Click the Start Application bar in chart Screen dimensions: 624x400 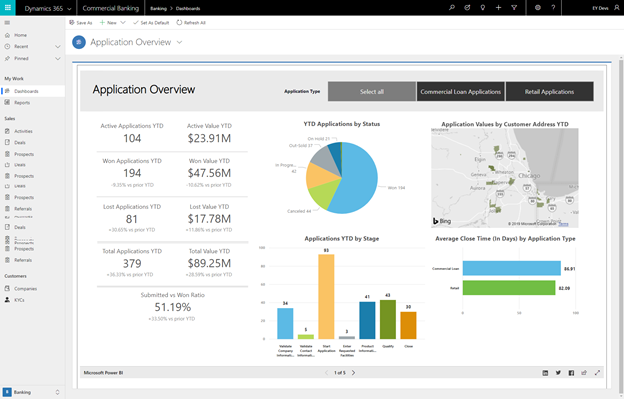326,296
